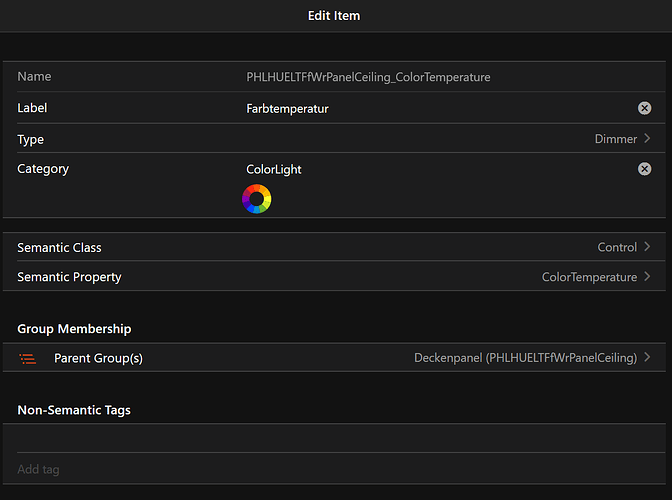Change the Dimmer type value
This screenshot has height=500, width=672.
click(615, 139)
